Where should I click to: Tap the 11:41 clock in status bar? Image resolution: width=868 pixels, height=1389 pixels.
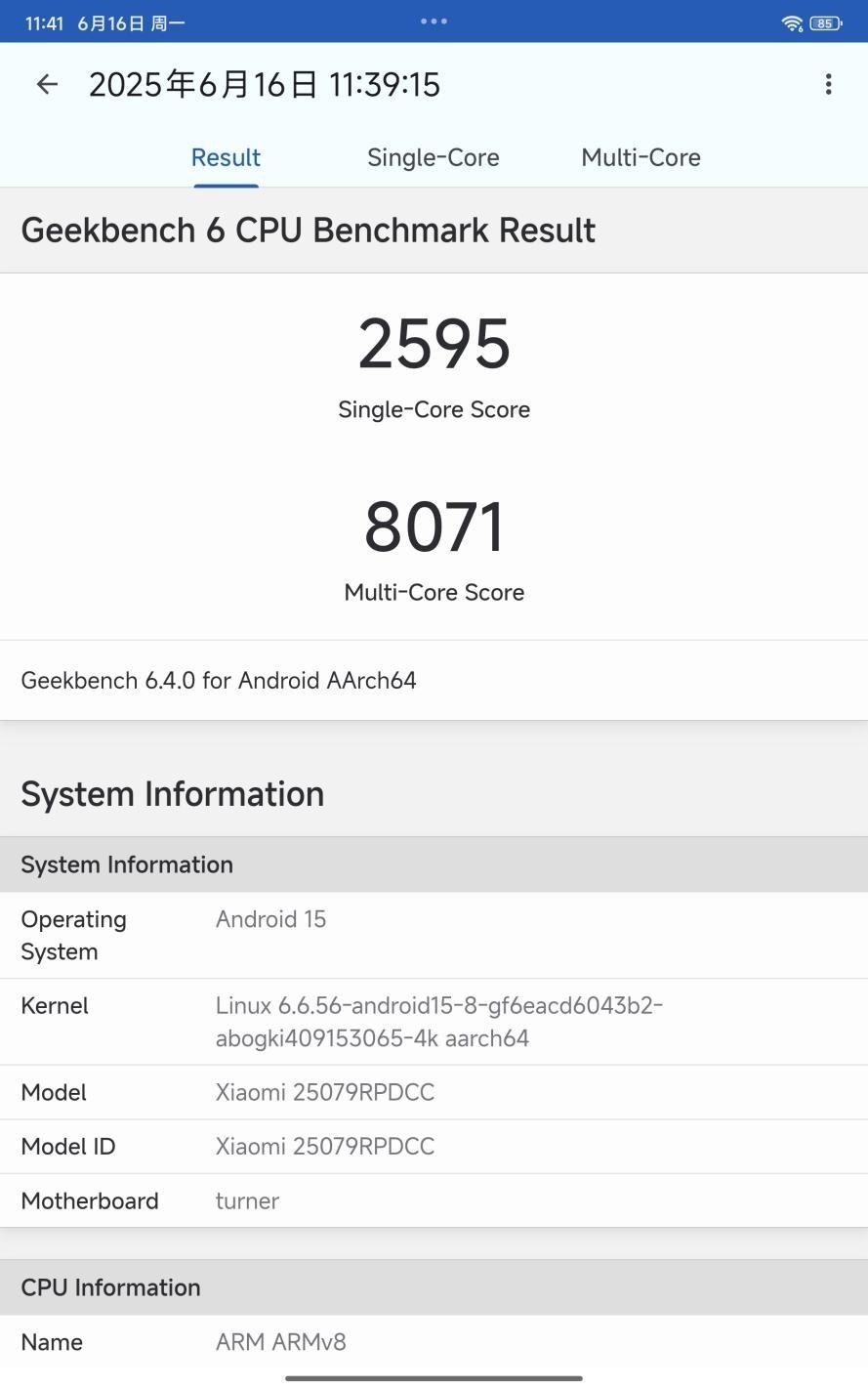(44, 23)
